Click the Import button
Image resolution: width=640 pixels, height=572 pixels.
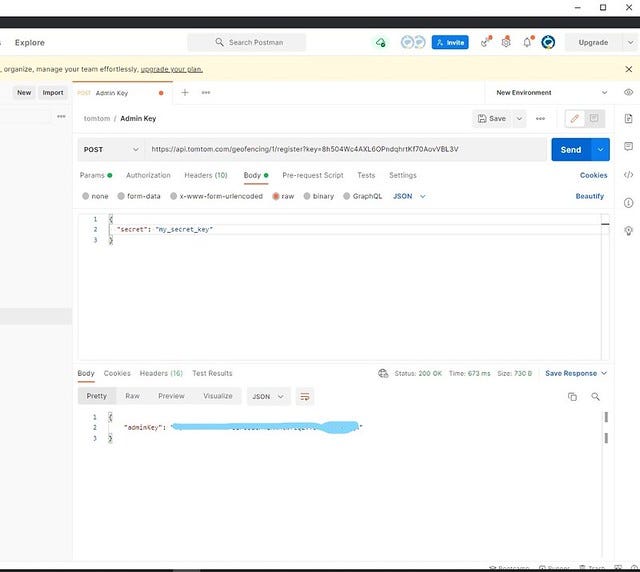[x=53, y=93]
